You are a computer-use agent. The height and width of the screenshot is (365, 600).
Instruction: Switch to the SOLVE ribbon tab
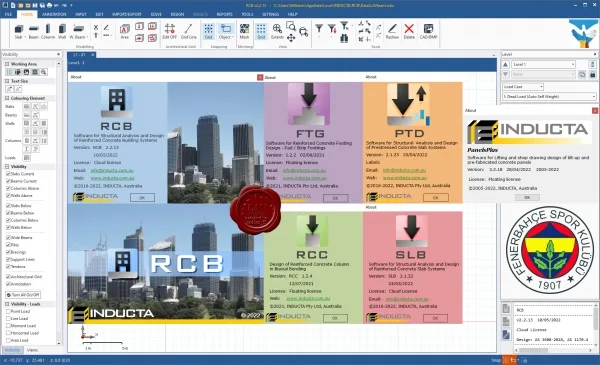[156, 14]
